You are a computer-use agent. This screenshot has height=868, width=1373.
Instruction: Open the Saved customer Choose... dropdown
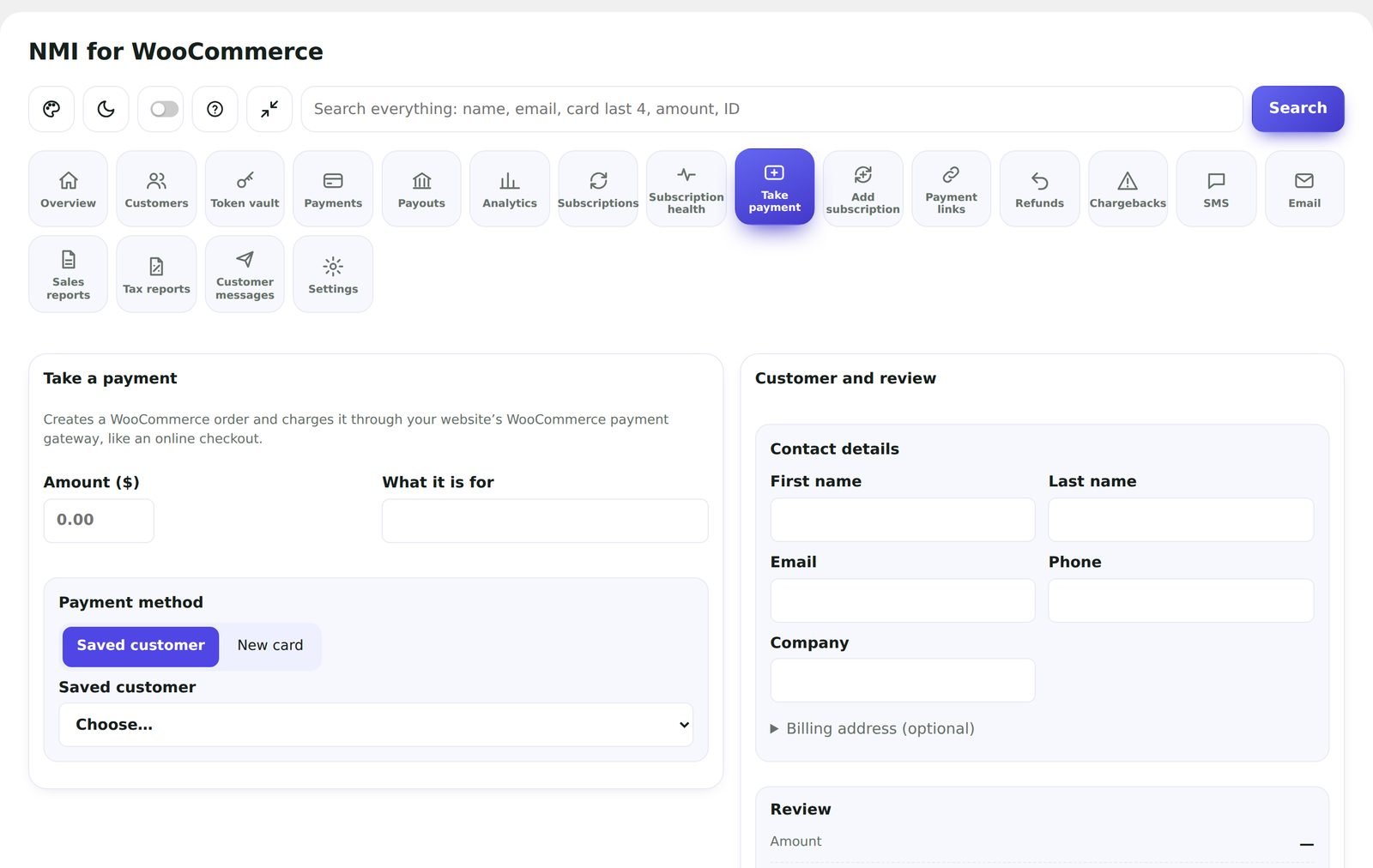pos(376,725)
